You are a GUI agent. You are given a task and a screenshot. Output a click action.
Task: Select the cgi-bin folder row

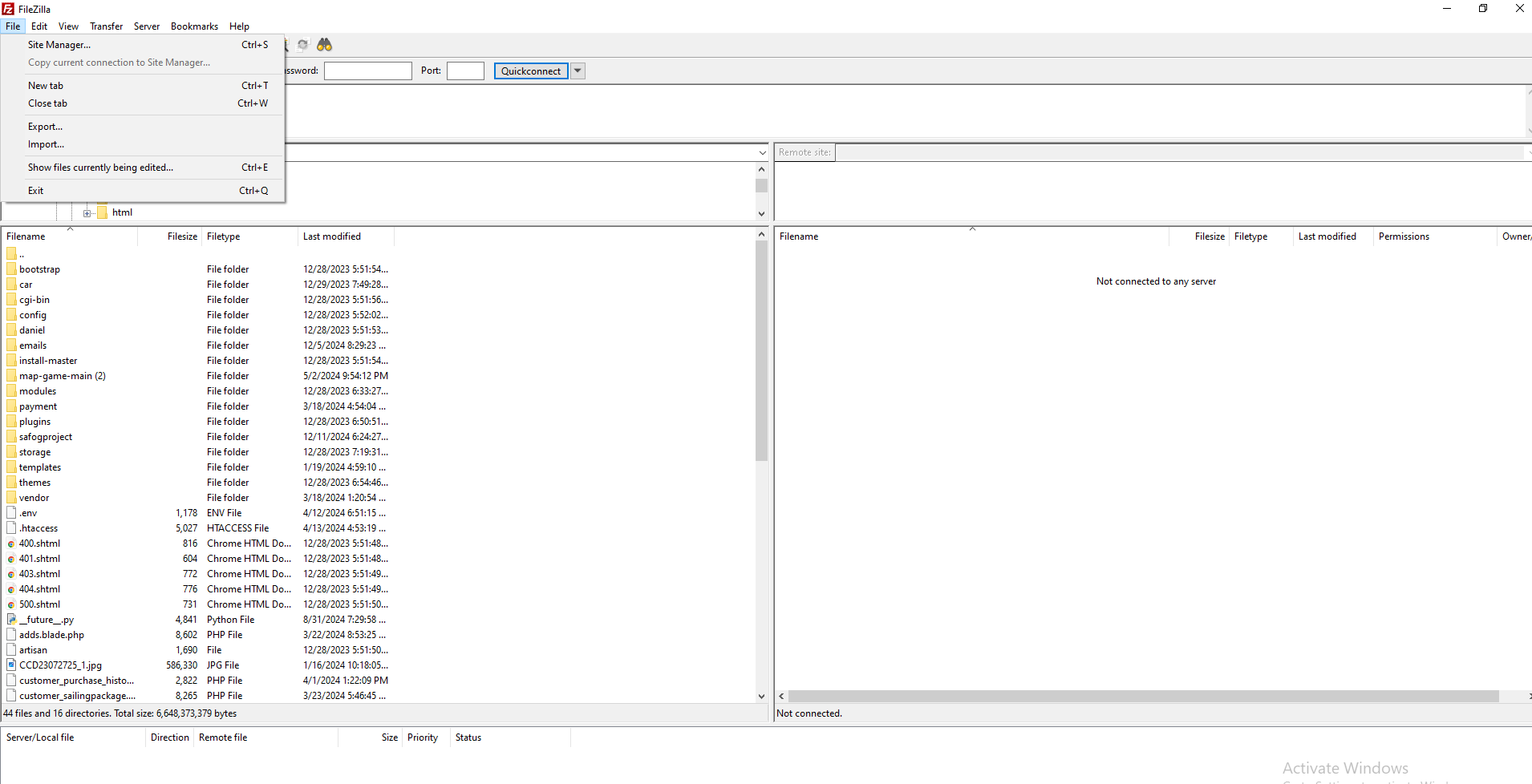[197, 300]
